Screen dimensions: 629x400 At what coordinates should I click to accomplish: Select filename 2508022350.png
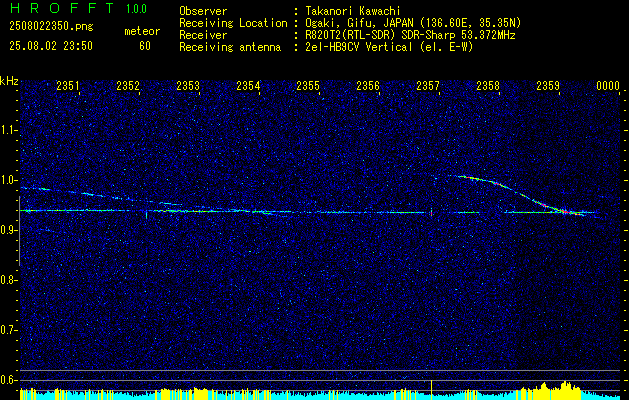click(x=51, y=27)
